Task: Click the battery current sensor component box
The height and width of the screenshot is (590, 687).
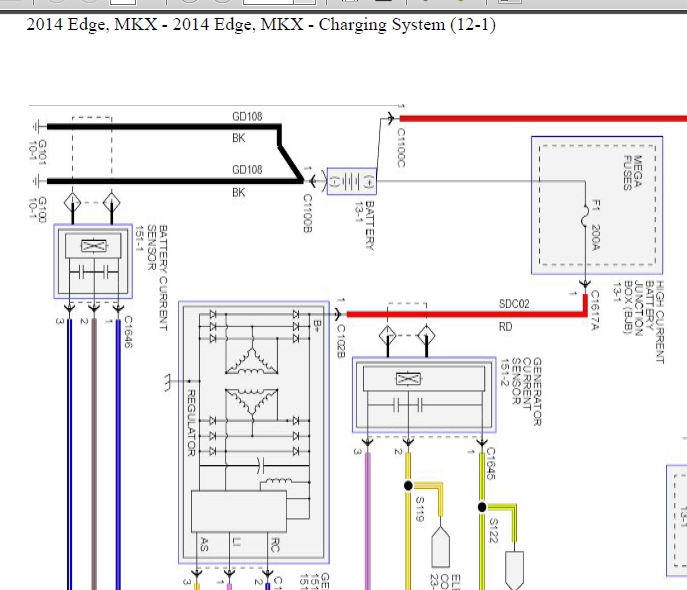Action: pyautogui.click(x=93, y=261)
